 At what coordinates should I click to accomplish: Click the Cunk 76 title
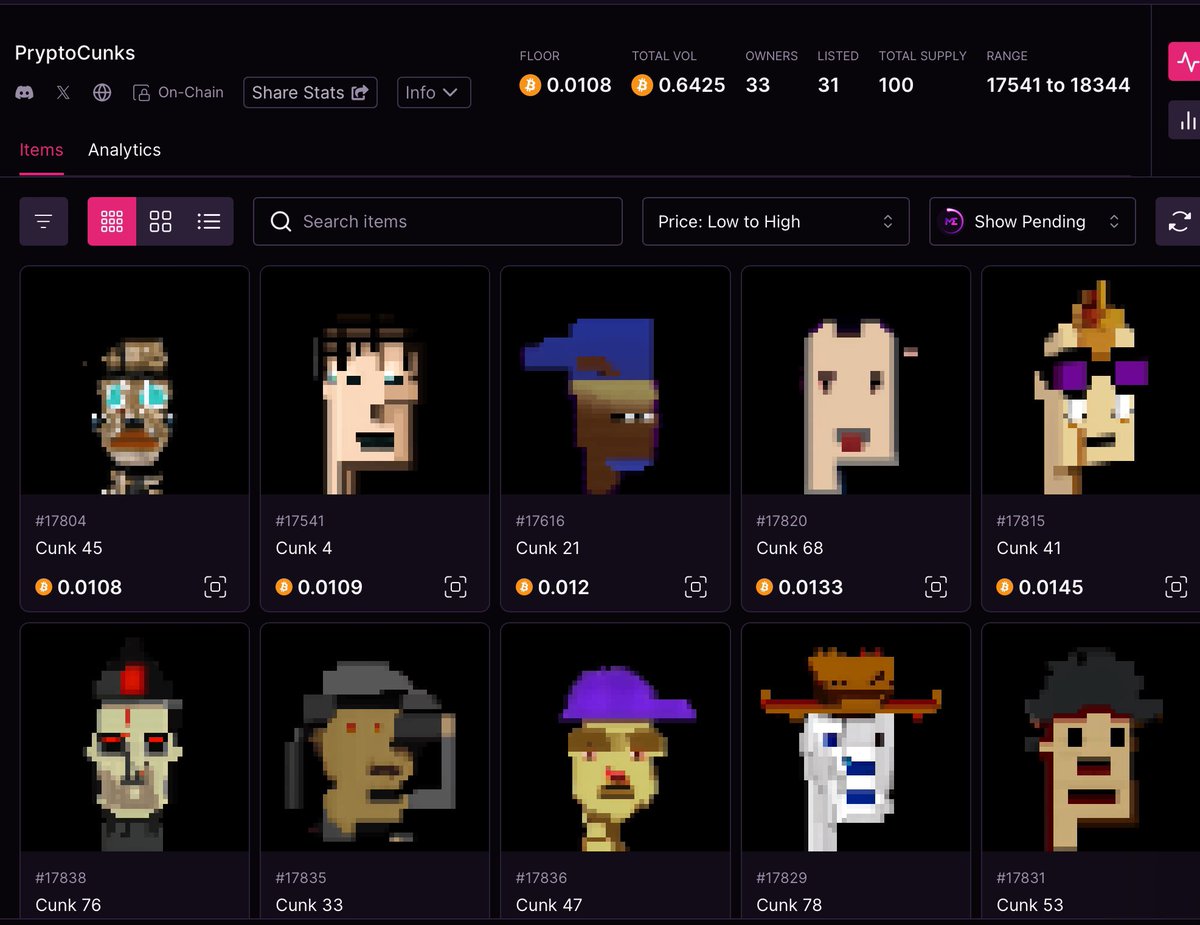(69, 905)
